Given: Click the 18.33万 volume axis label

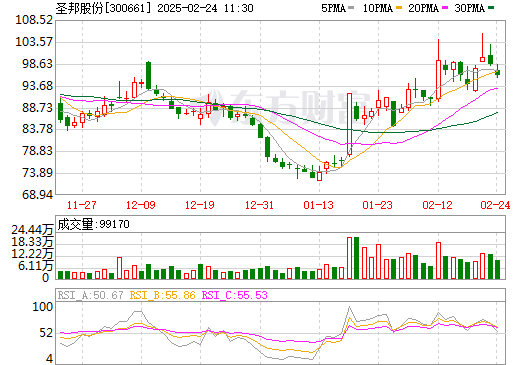Looking at the screenshot, I should tap(32, 242).
